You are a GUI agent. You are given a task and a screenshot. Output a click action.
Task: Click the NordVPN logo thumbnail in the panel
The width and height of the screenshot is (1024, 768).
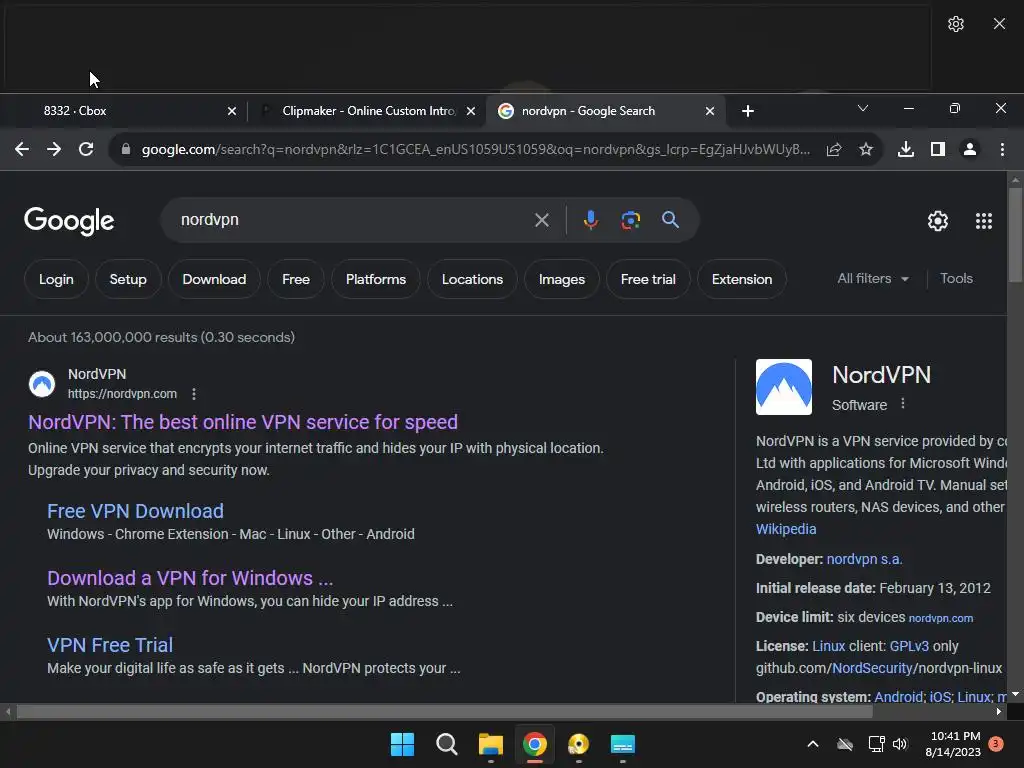click(x=784, y=387)
